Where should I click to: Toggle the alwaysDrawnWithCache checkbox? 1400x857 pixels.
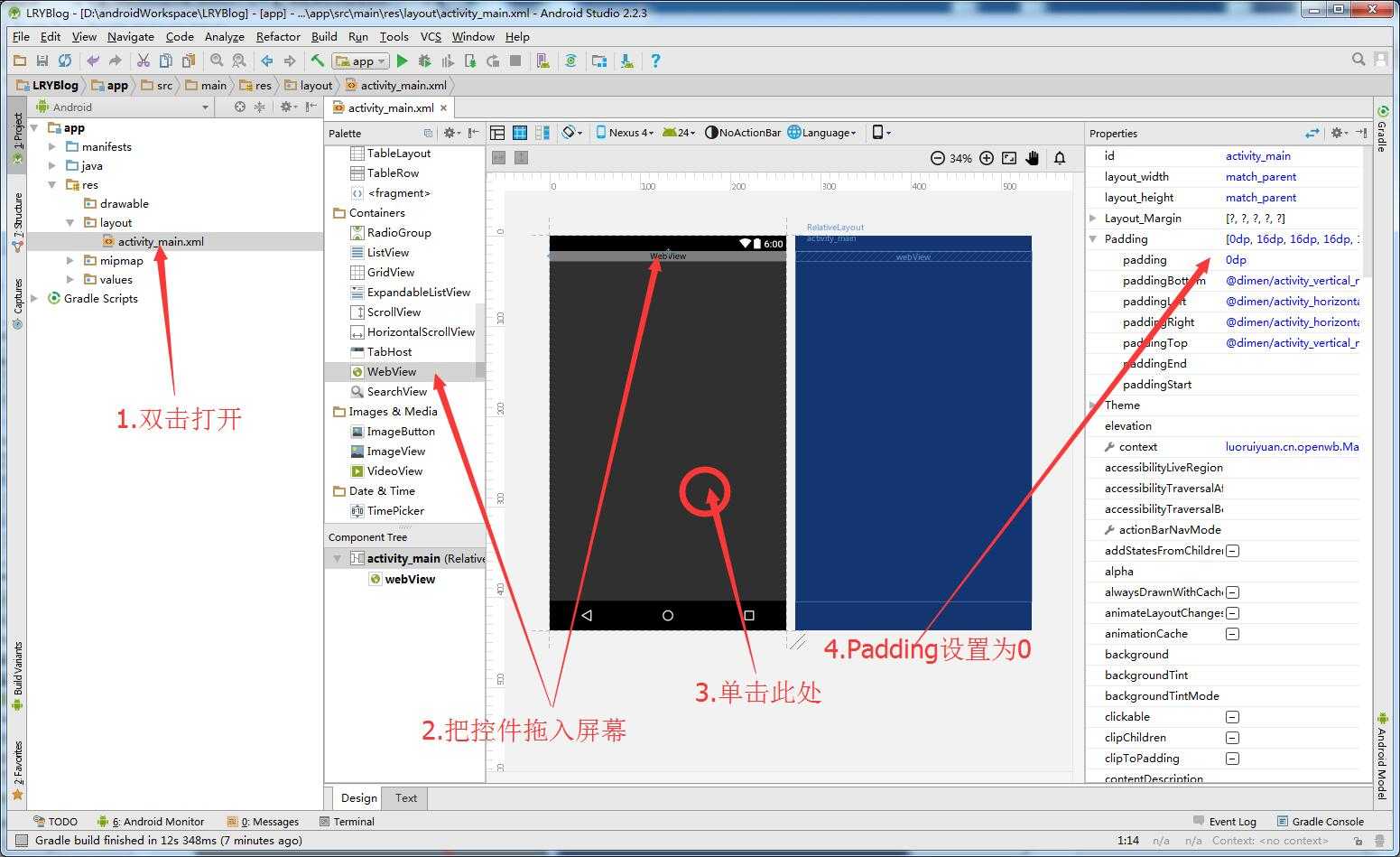pyautogui.click(x=1232, y=592)
